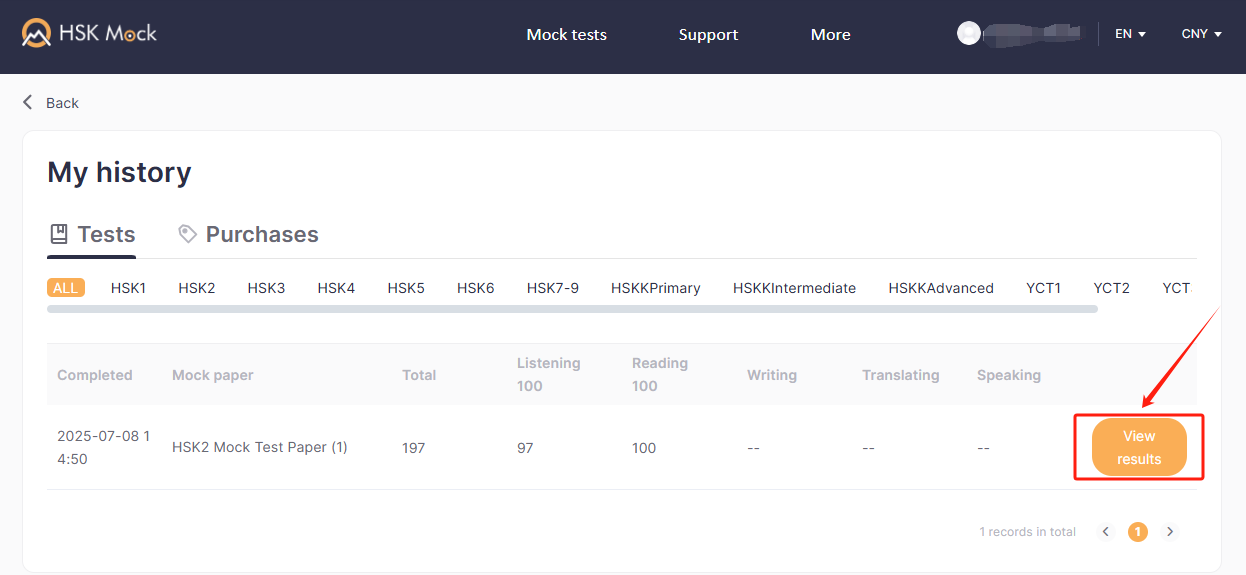Open the Support menu item

[x=708, y=34]
